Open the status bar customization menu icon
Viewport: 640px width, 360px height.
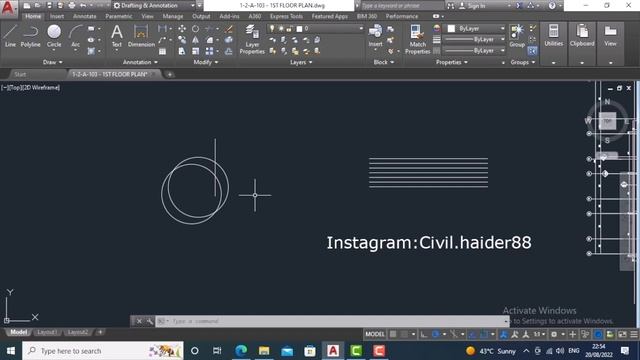pos(634,334)
